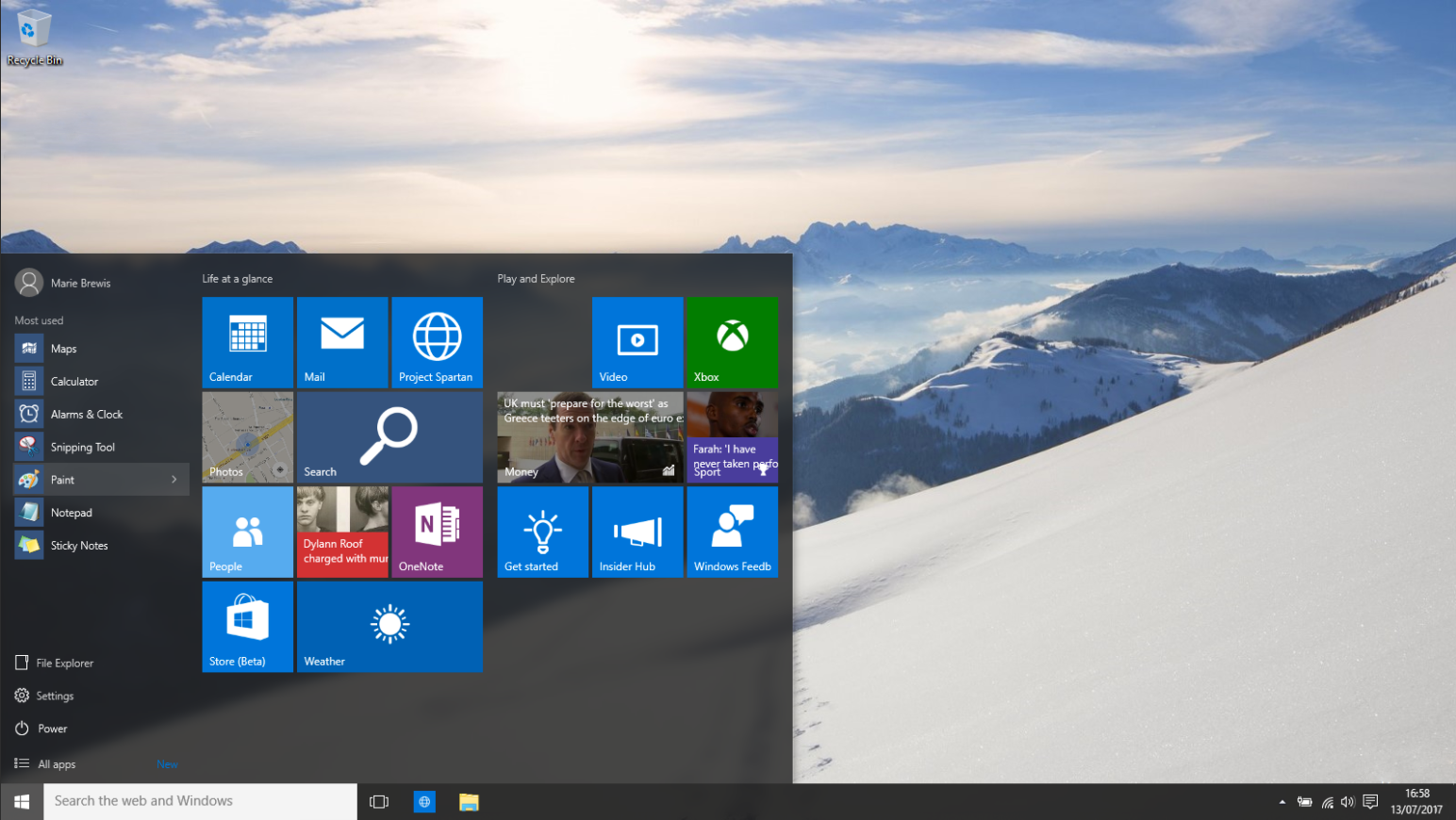Image resolution: width=1456 pixels, height=820 pixels.
Task: Launch Snipping Tool from Most used
Action: coord(101,448)
